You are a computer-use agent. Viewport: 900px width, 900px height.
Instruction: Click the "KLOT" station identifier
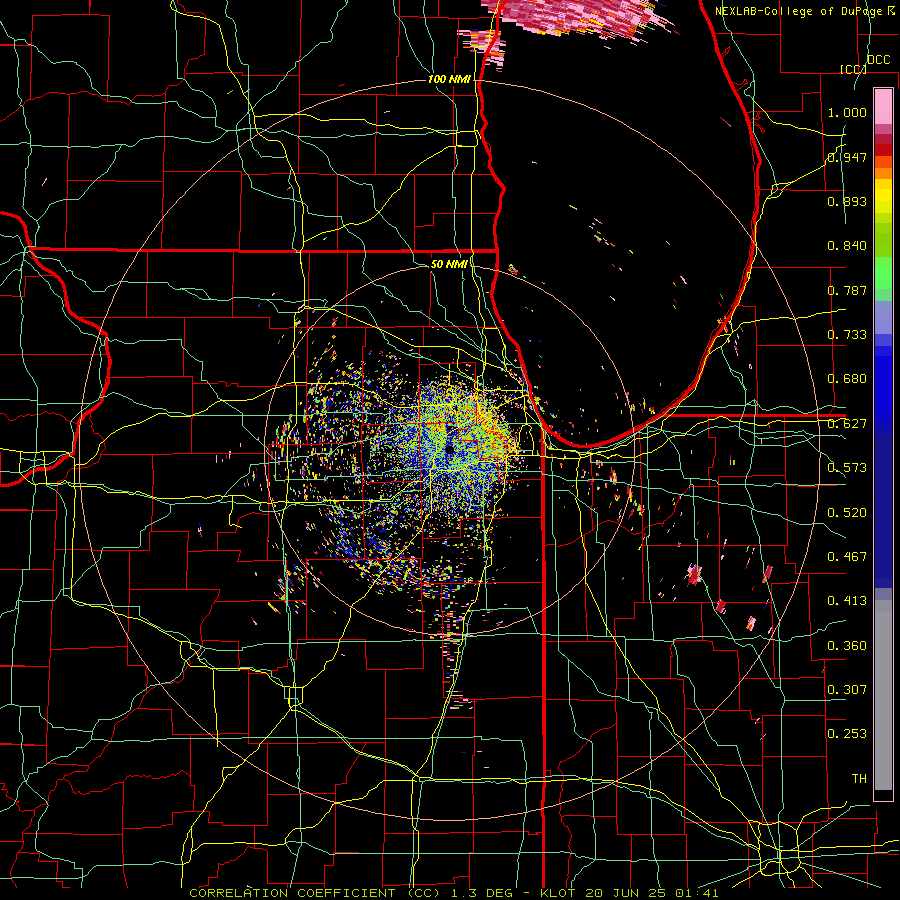(x=558, y=893)
